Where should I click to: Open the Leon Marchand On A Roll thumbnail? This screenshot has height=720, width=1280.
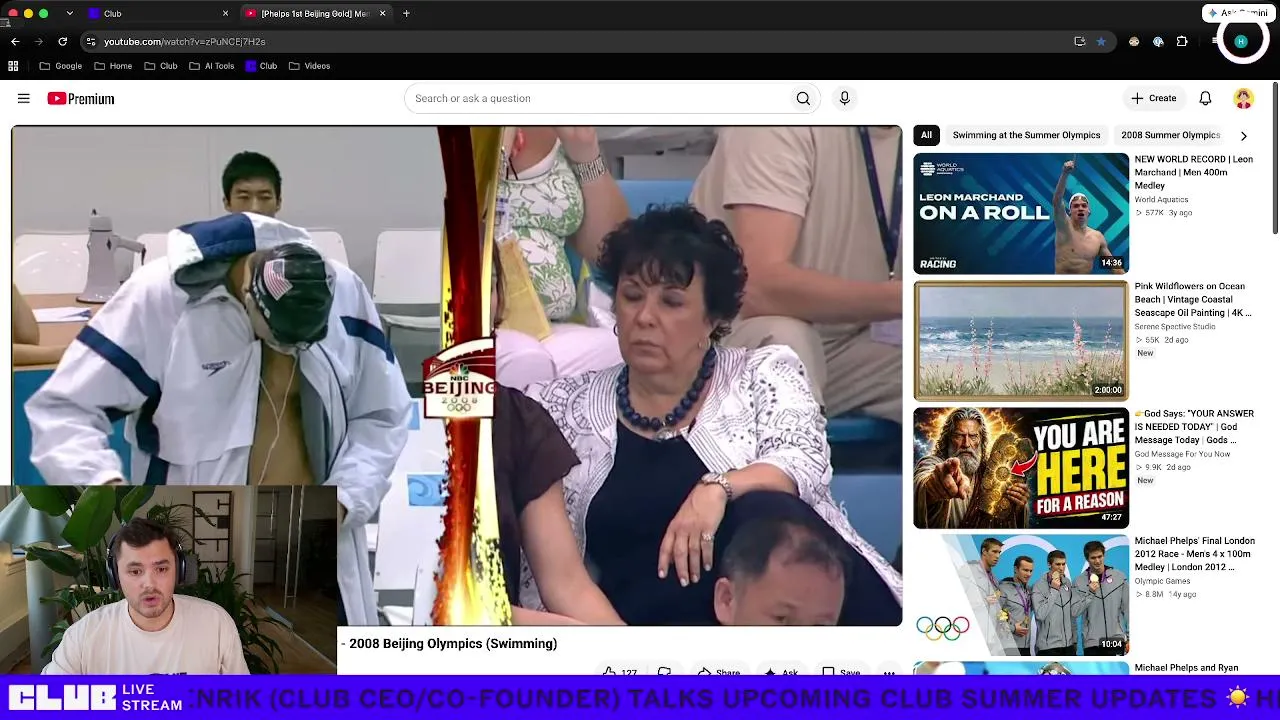[1021, 213]
